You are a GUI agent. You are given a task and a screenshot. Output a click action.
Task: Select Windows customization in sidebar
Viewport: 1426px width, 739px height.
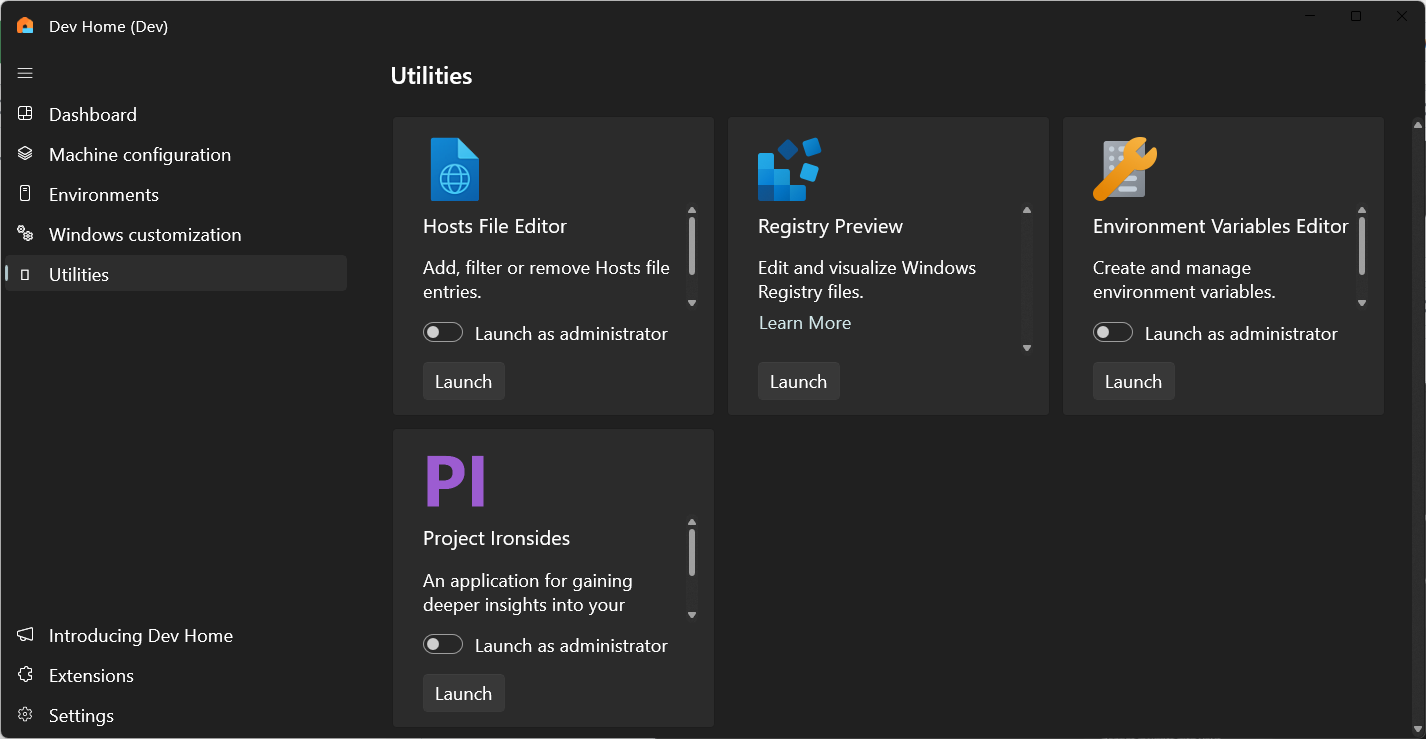click(x=176, y=234)
